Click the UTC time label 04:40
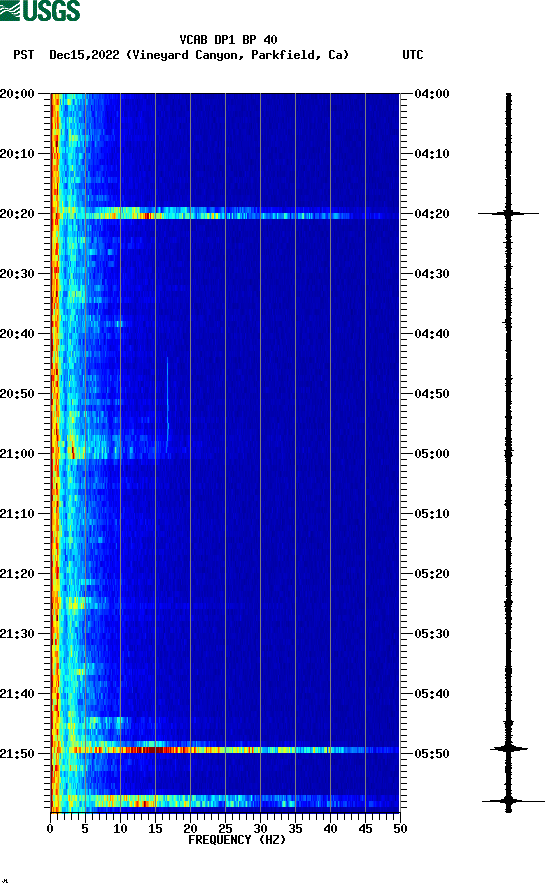 coord(432,334)
